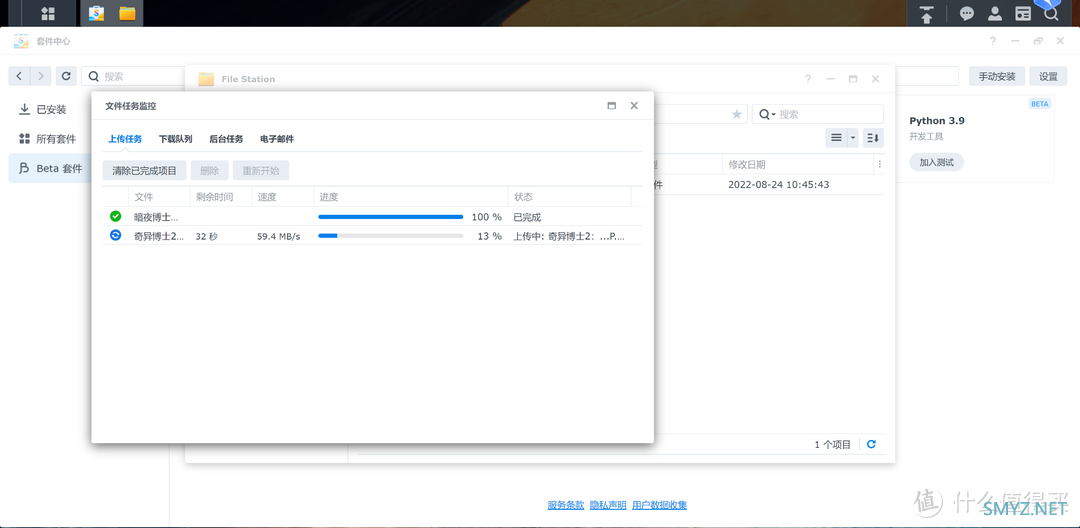Click the completed upload green check icon
The width and height of the screenshot is (1080, 528).
pos(115,216)
